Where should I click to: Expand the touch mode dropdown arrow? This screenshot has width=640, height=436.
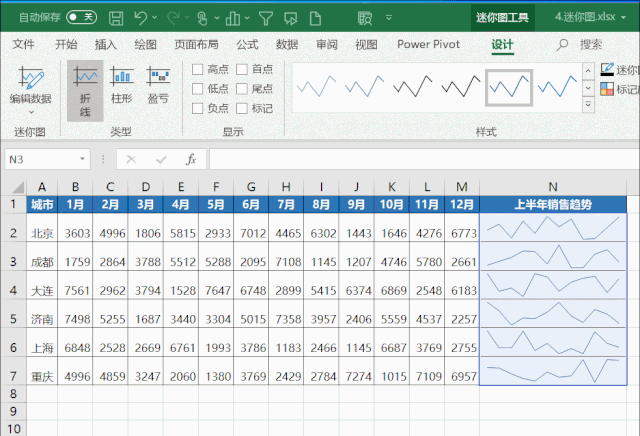[x=217, y=18]
